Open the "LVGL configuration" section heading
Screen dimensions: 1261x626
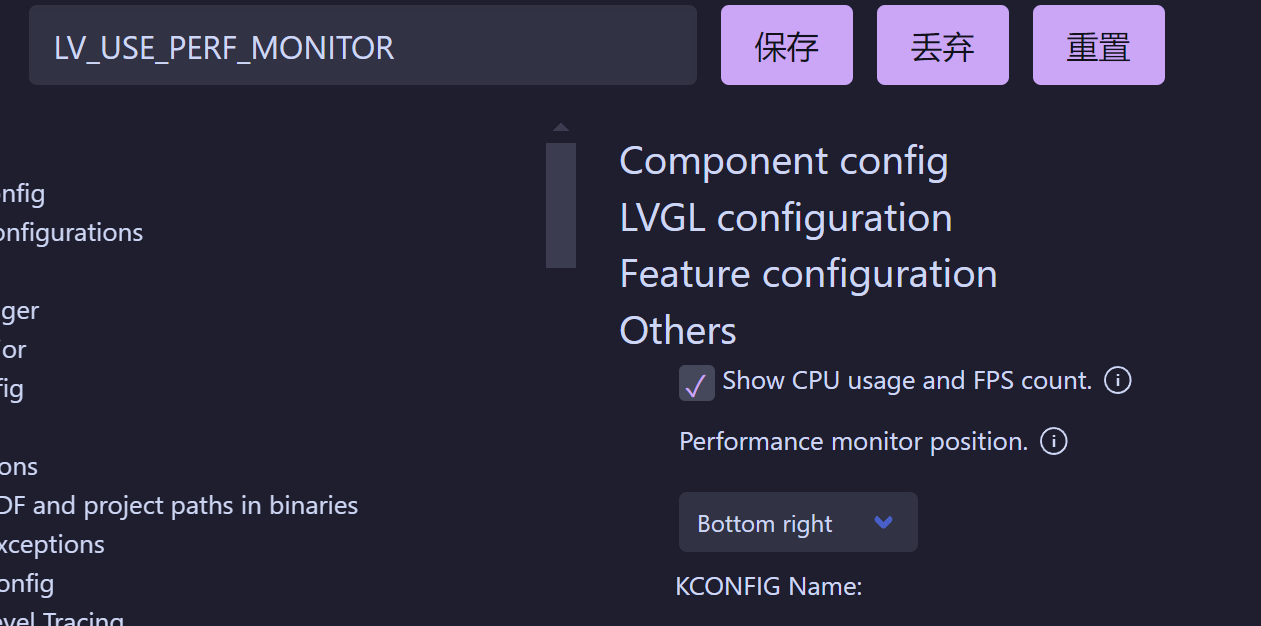tap(785, 217)
